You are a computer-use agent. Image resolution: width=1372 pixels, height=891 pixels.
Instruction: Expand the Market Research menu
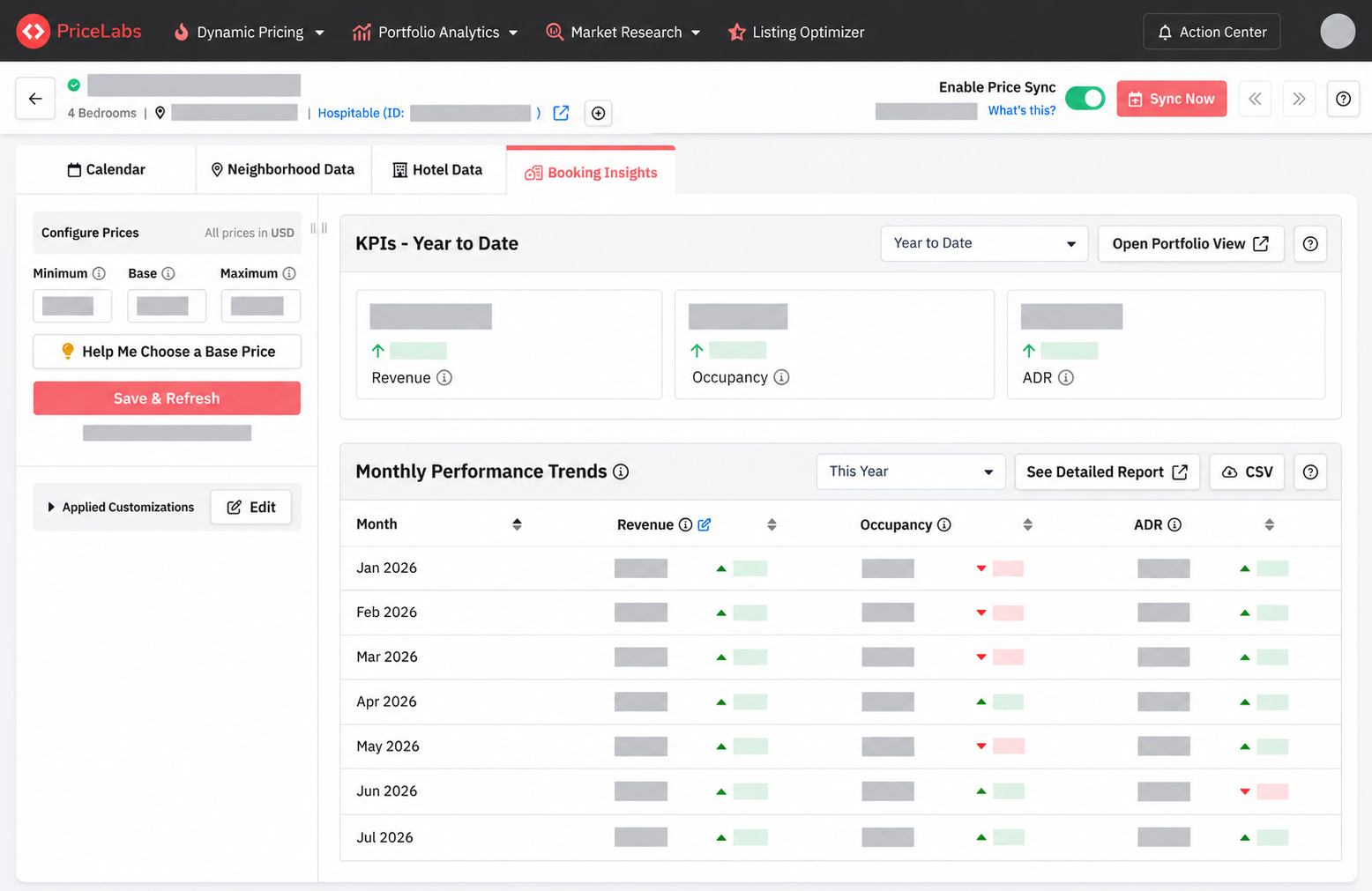click(x=623, y=32)
